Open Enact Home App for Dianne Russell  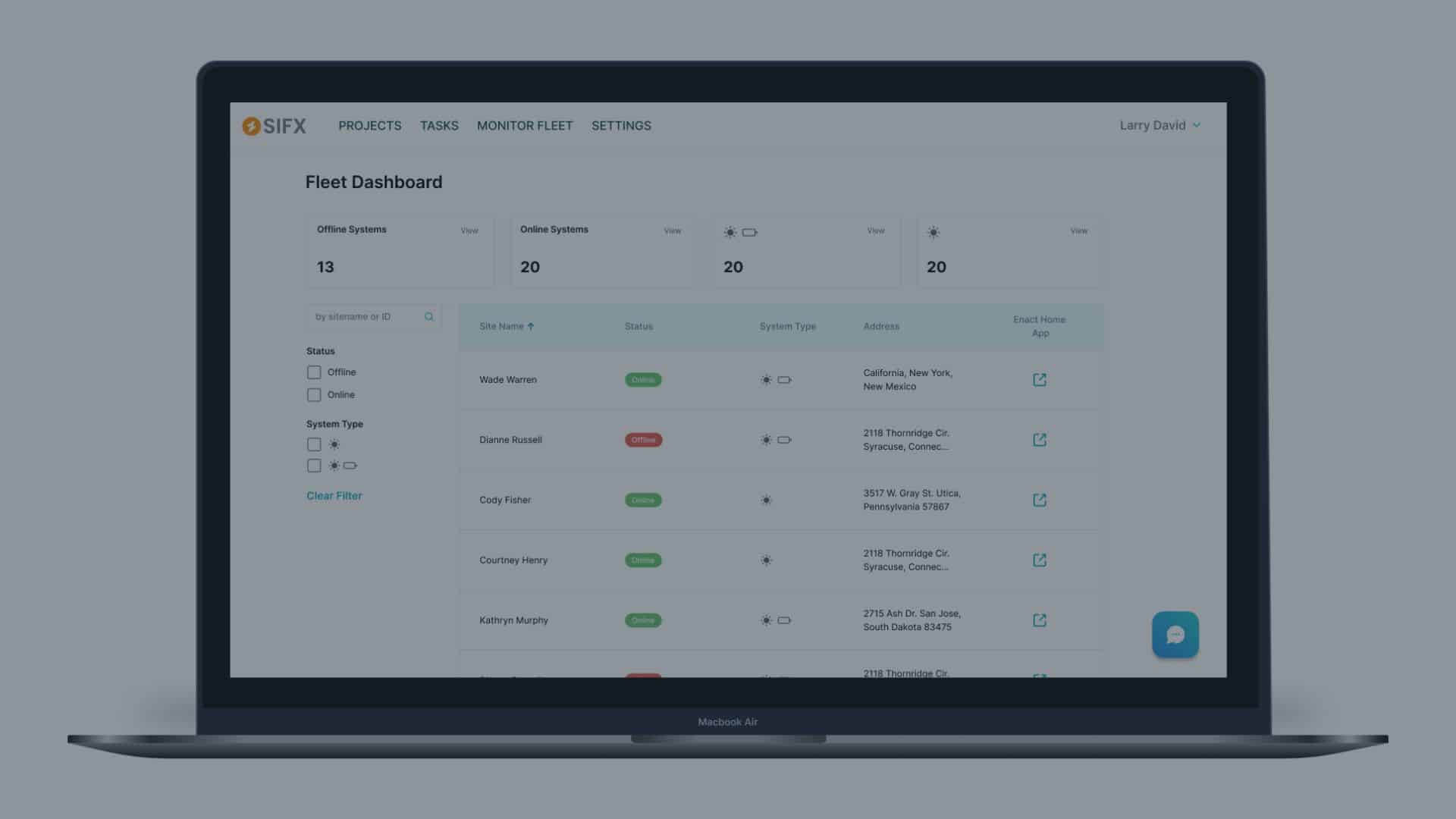1039,440
